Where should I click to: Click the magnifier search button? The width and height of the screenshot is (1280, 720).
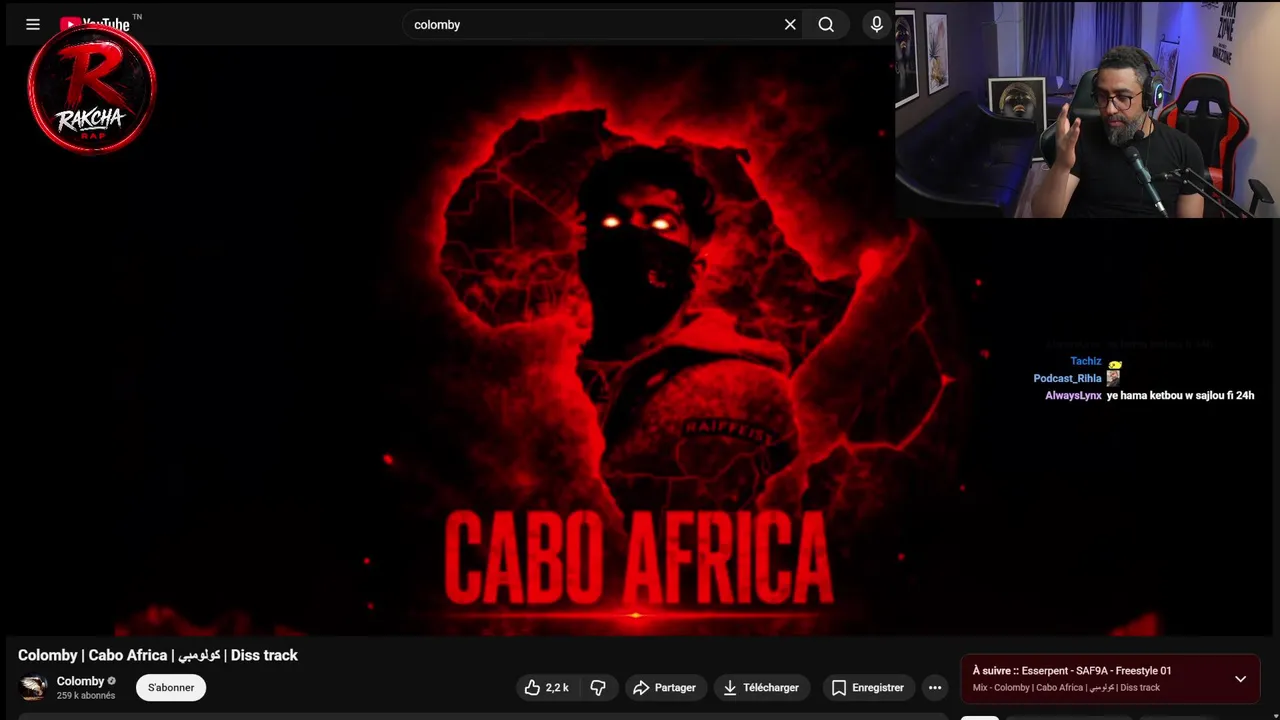click(826, 24)
